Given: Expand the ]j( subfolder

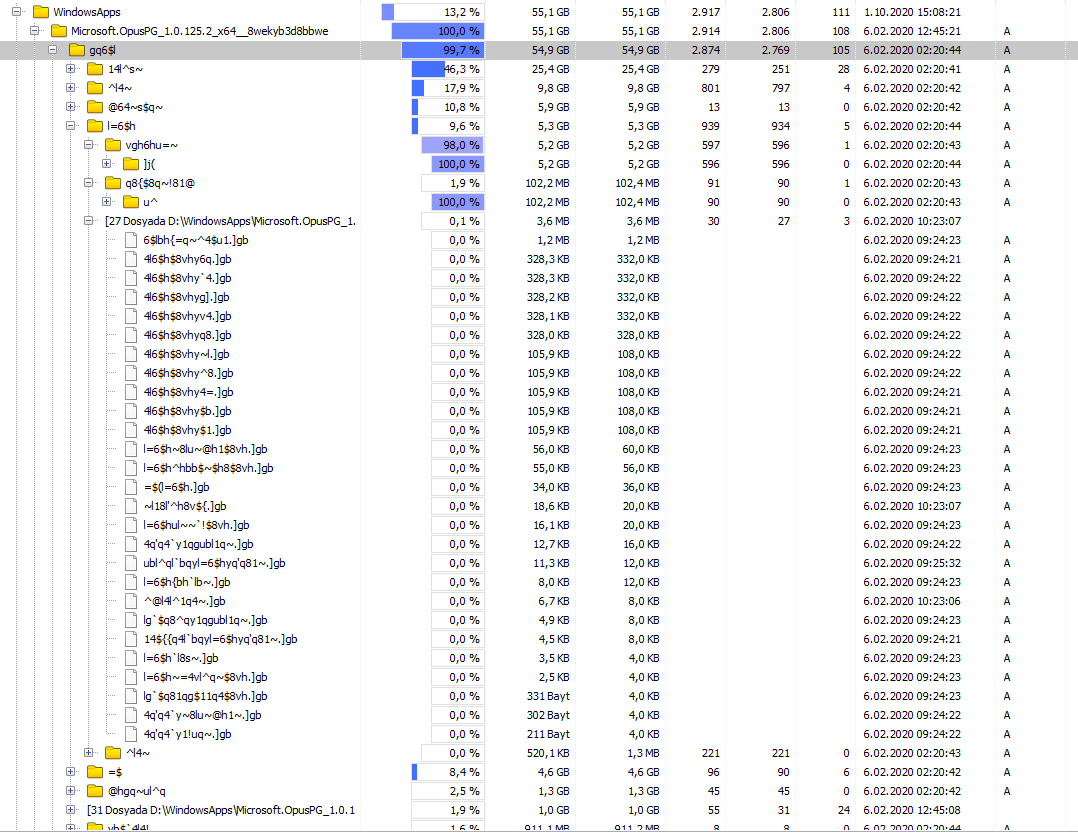Looking at the screenshot, I should (106, 164).
